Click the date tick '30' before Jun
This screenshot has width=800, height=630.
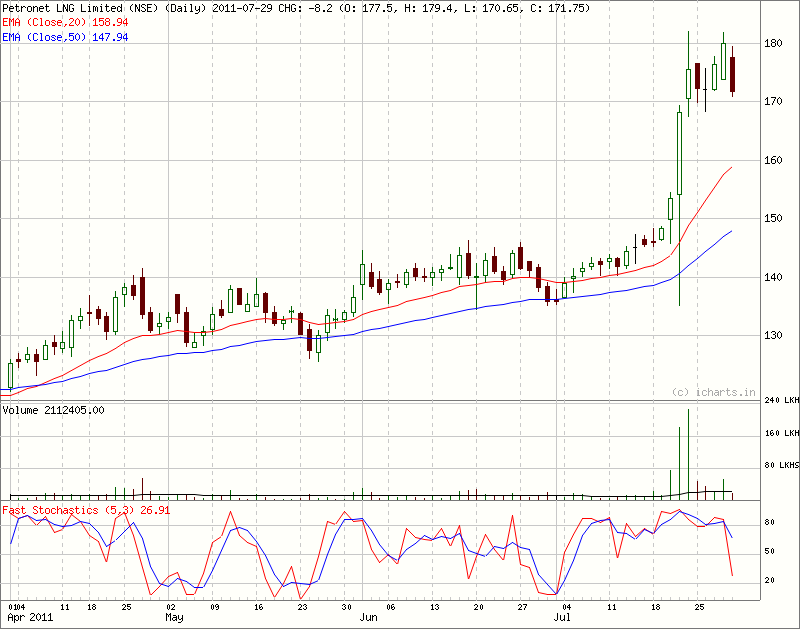346,607
